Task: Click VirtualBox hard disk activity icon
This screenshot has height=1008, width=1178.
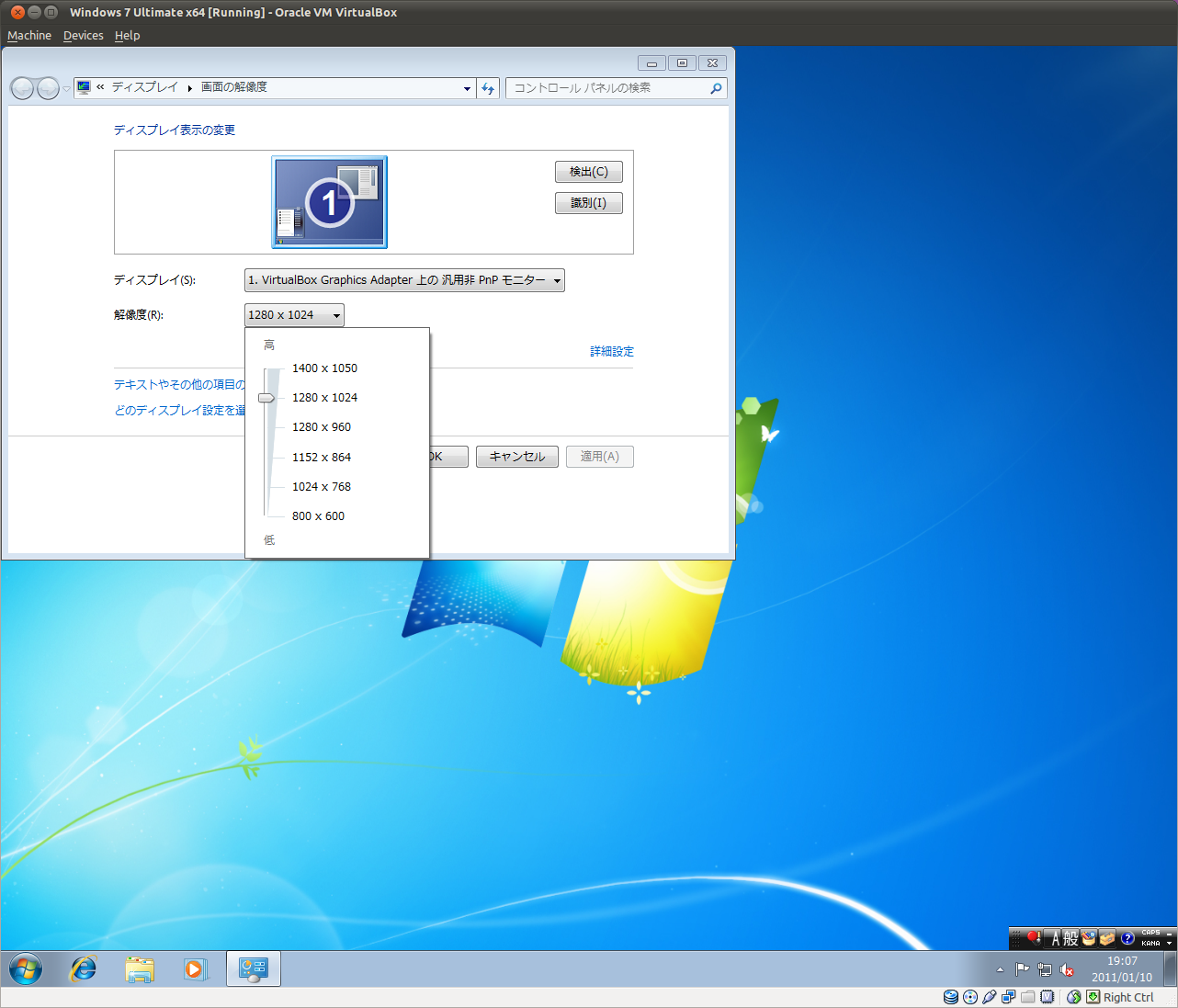Action: (951, 997)
